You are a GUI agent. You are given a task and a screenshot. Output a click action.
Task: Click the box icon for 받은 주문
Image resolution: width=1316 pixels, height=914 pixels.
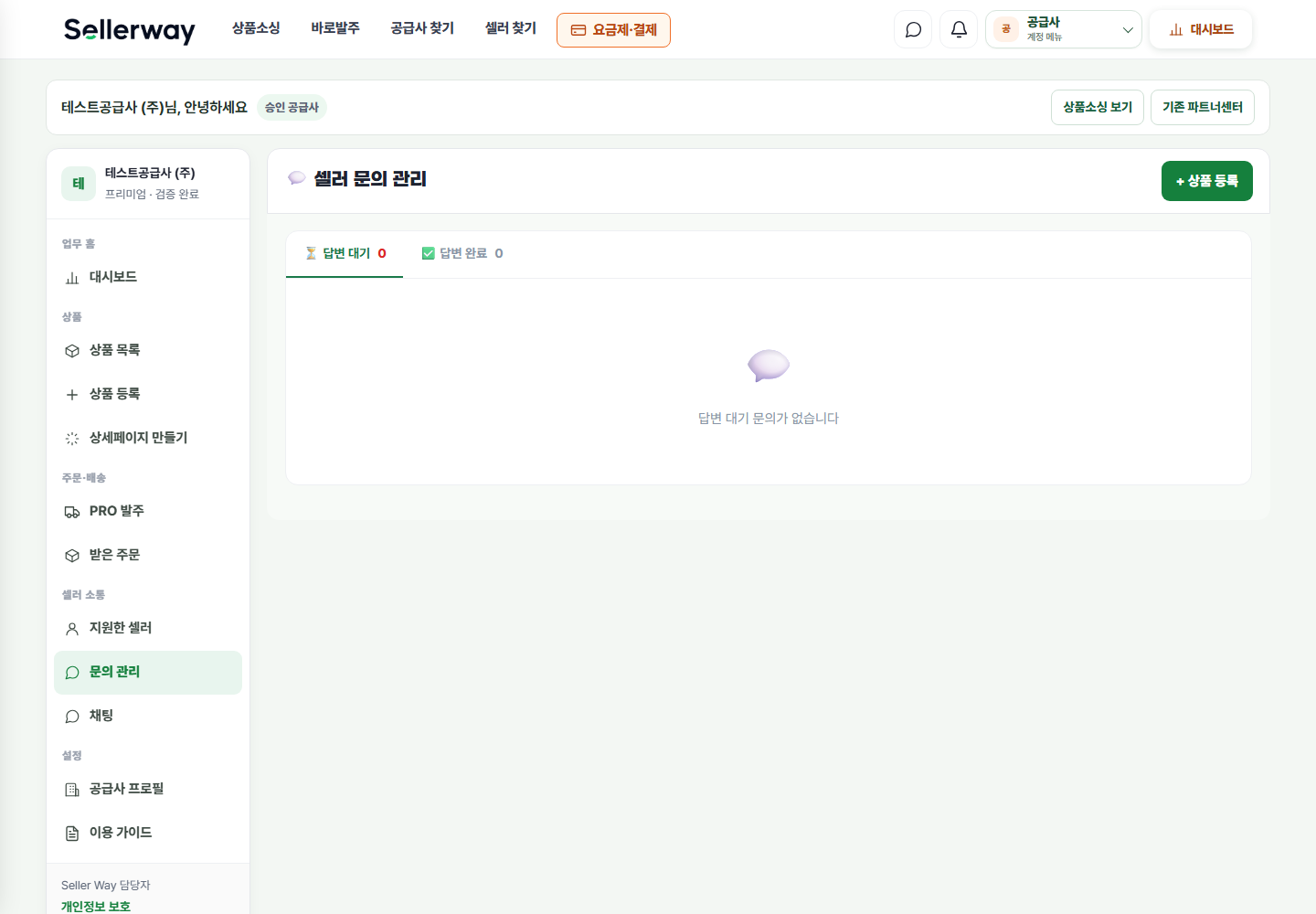(72, 556)
